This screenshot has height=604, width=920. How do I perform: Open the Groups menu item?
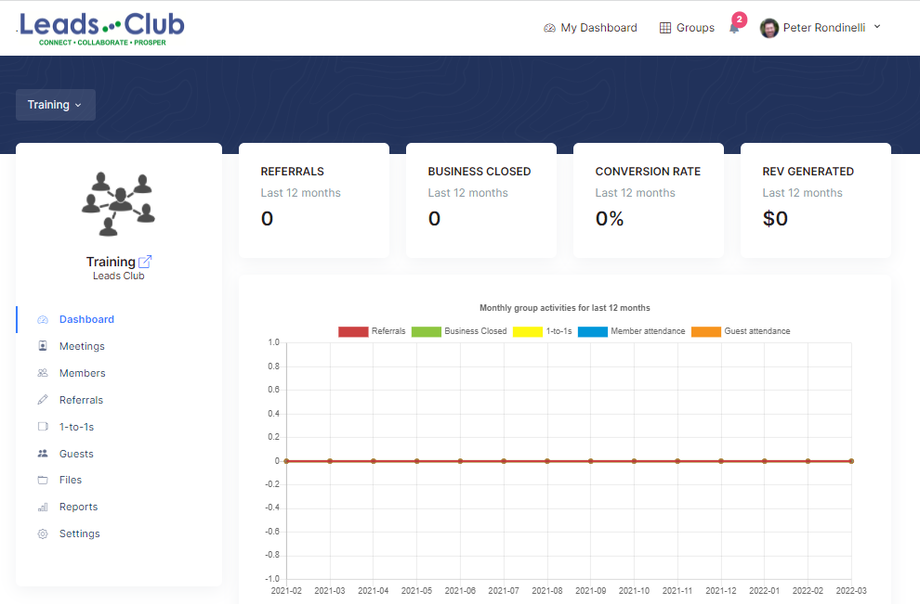687,28
